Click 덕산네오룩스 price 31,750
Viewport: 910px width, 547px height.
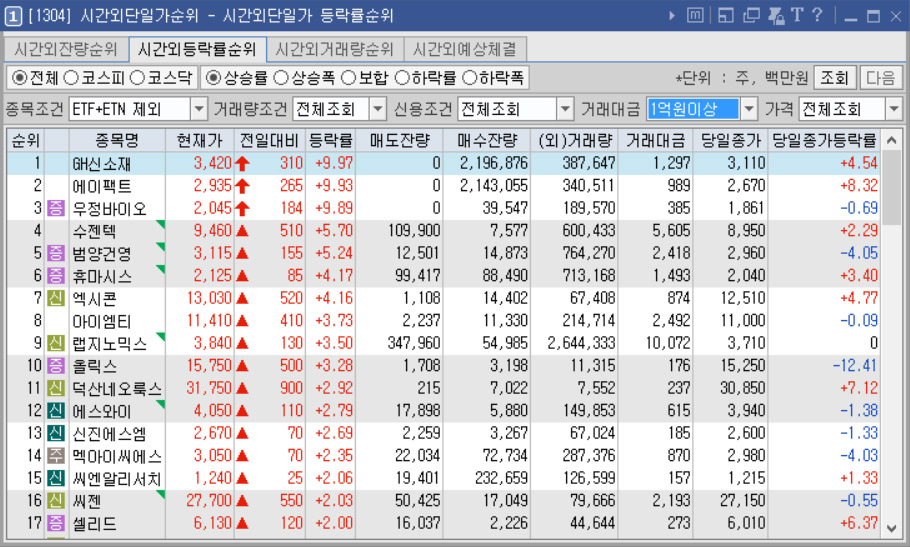click(209, 388)
